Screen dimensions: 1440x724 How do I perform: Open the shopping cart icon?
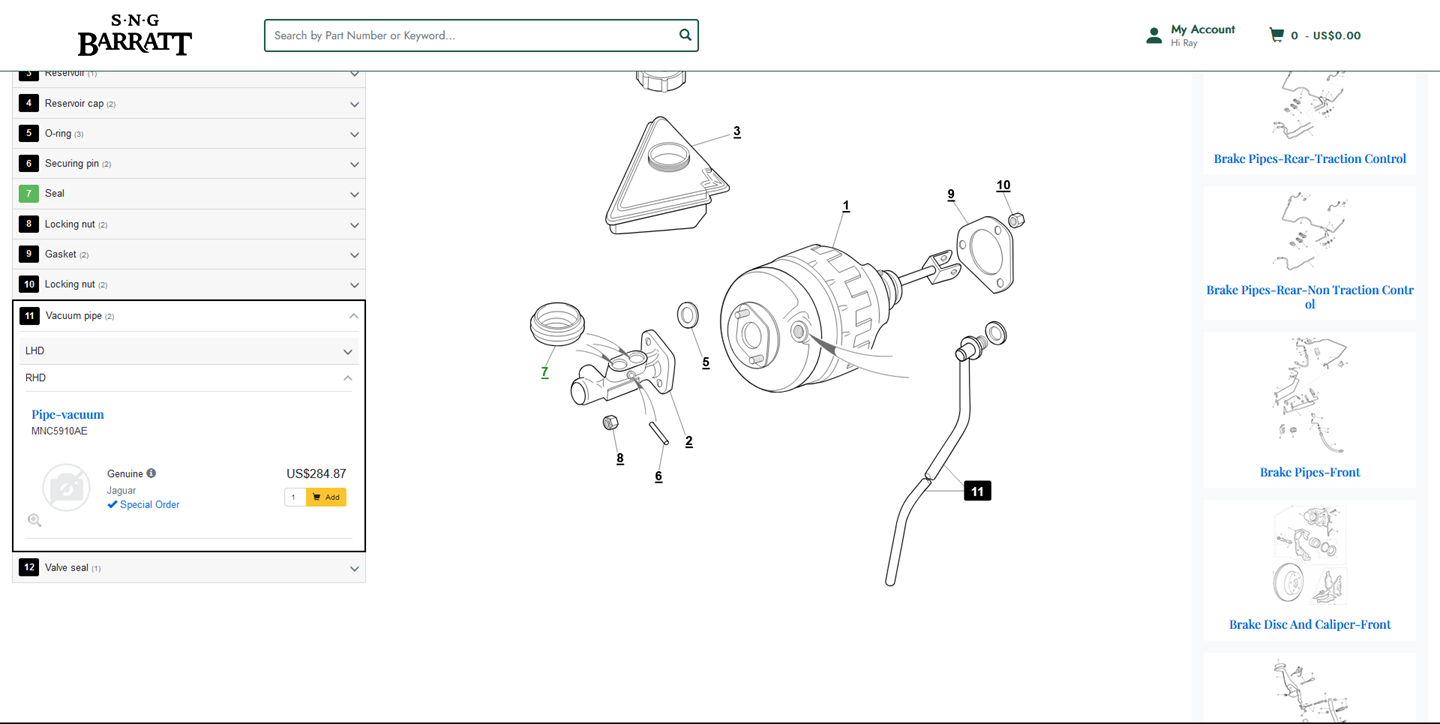(x=1276, y=35)
